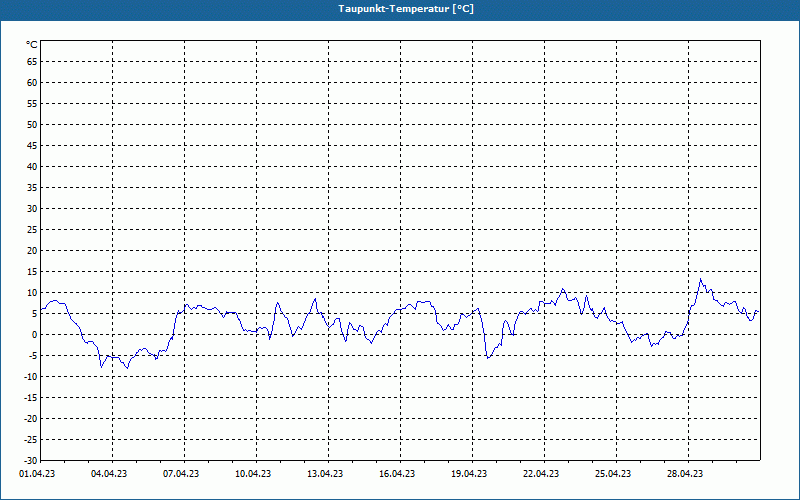Image resolution: width=800 pixels, height=500 pixels.
Task: Click the y-axis label 65
Action: click(32, 62)
